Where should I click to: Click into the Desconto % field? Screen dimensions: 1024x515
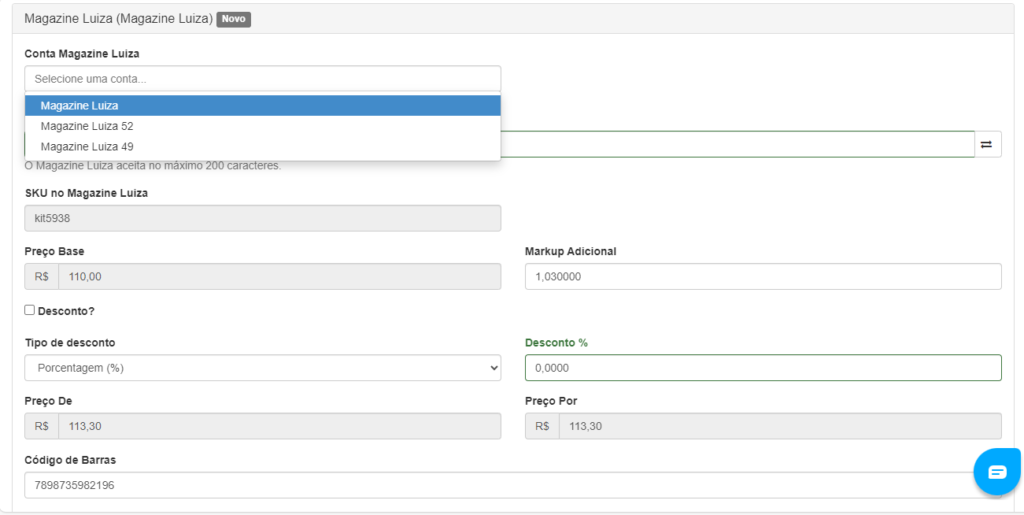point(763,367)
